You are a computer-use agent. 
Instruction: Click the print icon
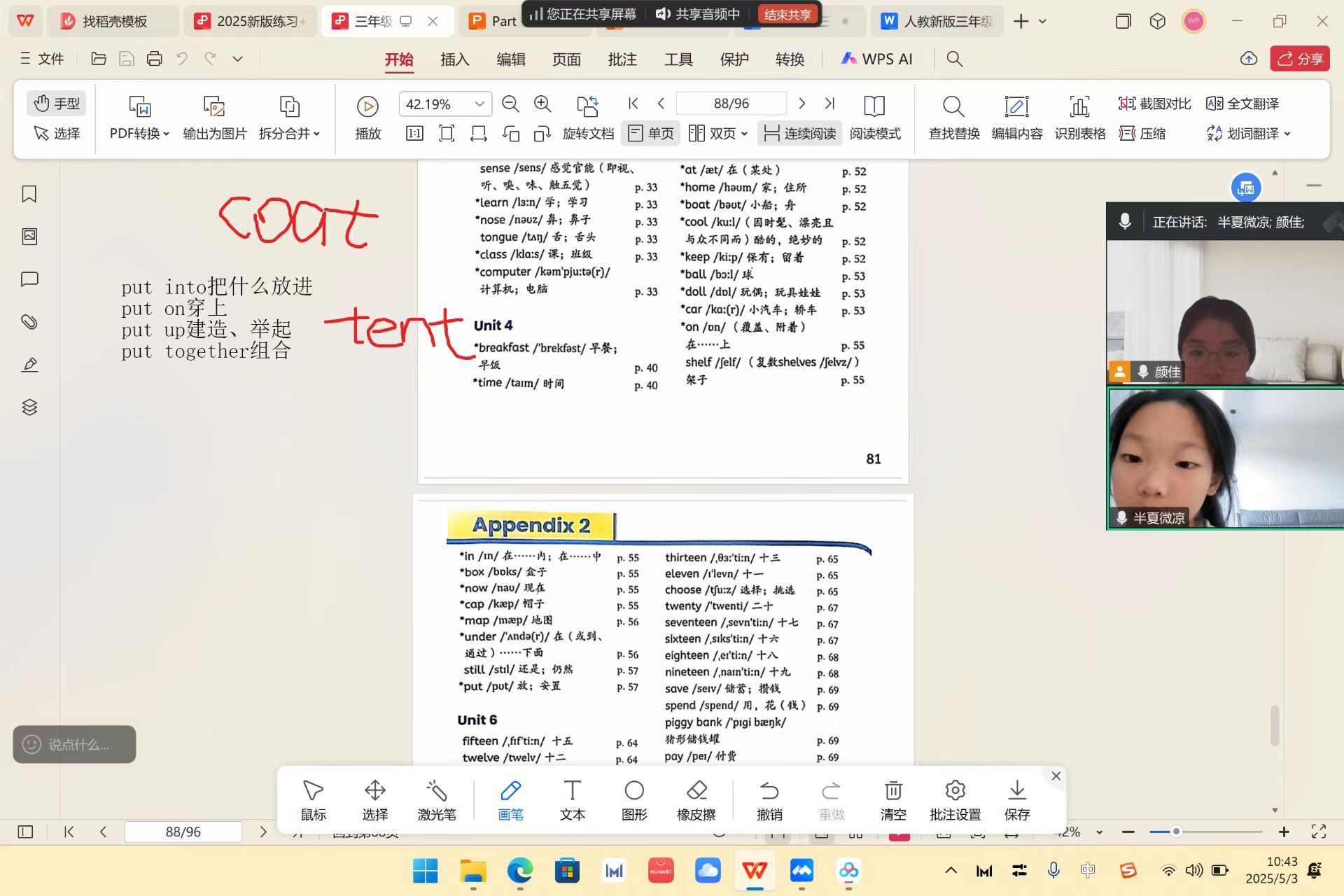point(154,59)
